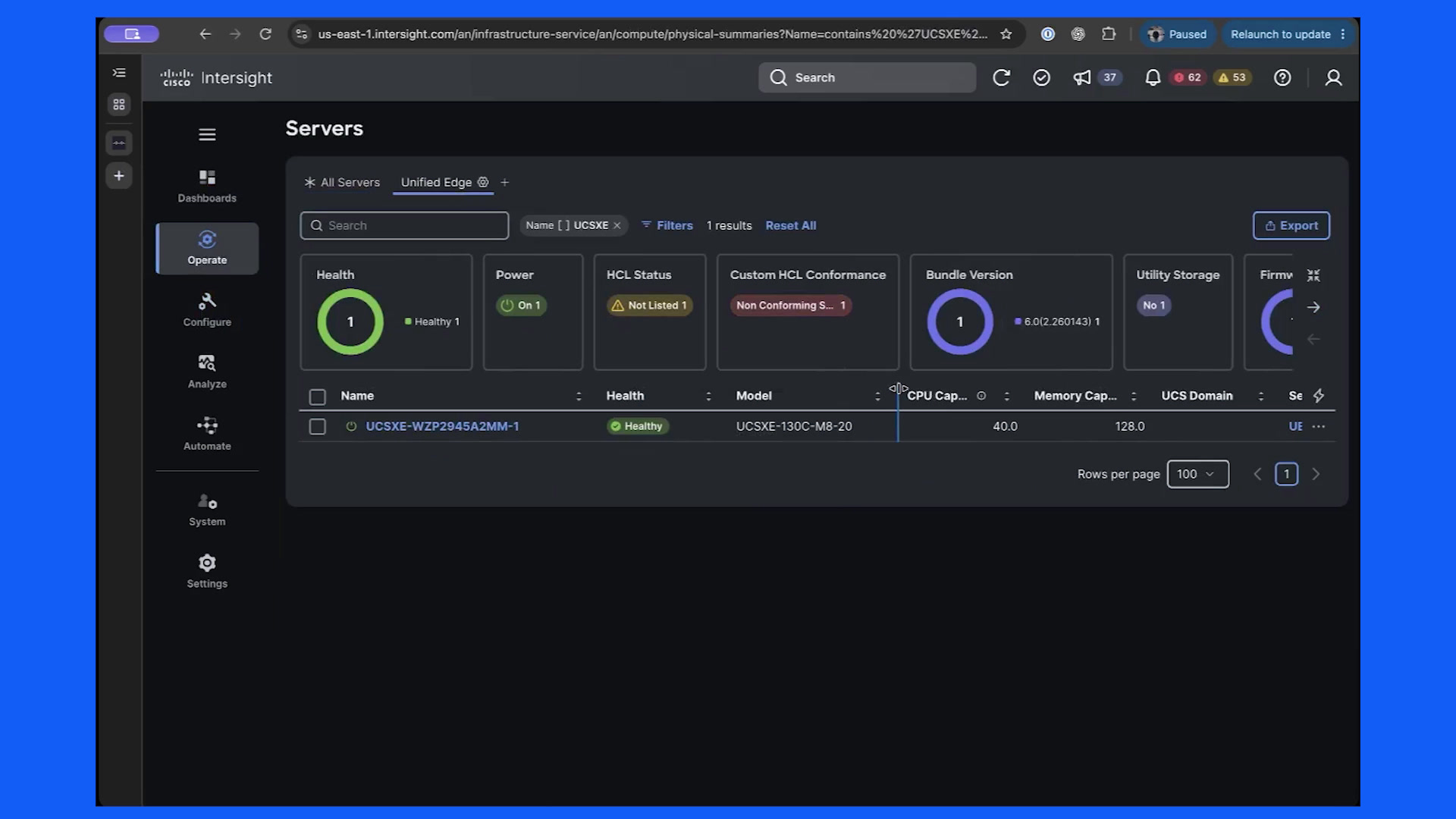Sort by UCS Domain column arrows
The width and height of the screenshot is (1456, 819).
coord(1261,396)
